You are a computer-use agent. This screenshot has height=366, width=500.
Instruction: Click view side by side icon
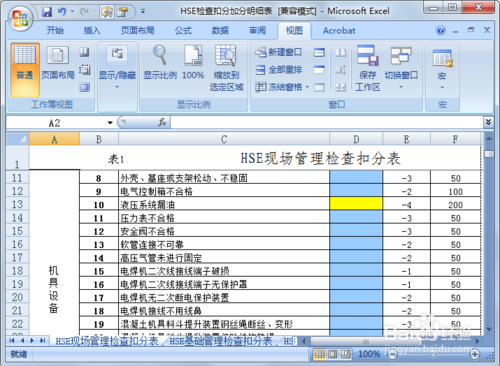tap(340, 52)
